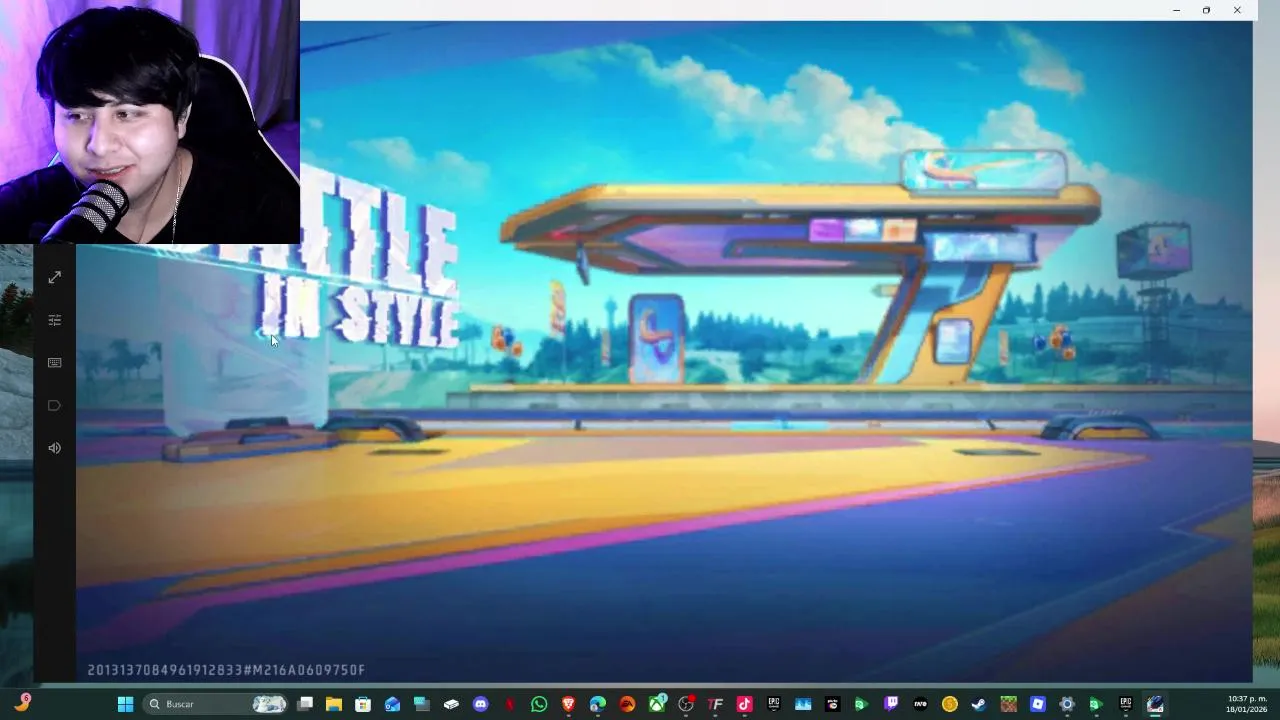
Task: Open Microsoft Store from taskbar
Action: [x=363, y=704]
